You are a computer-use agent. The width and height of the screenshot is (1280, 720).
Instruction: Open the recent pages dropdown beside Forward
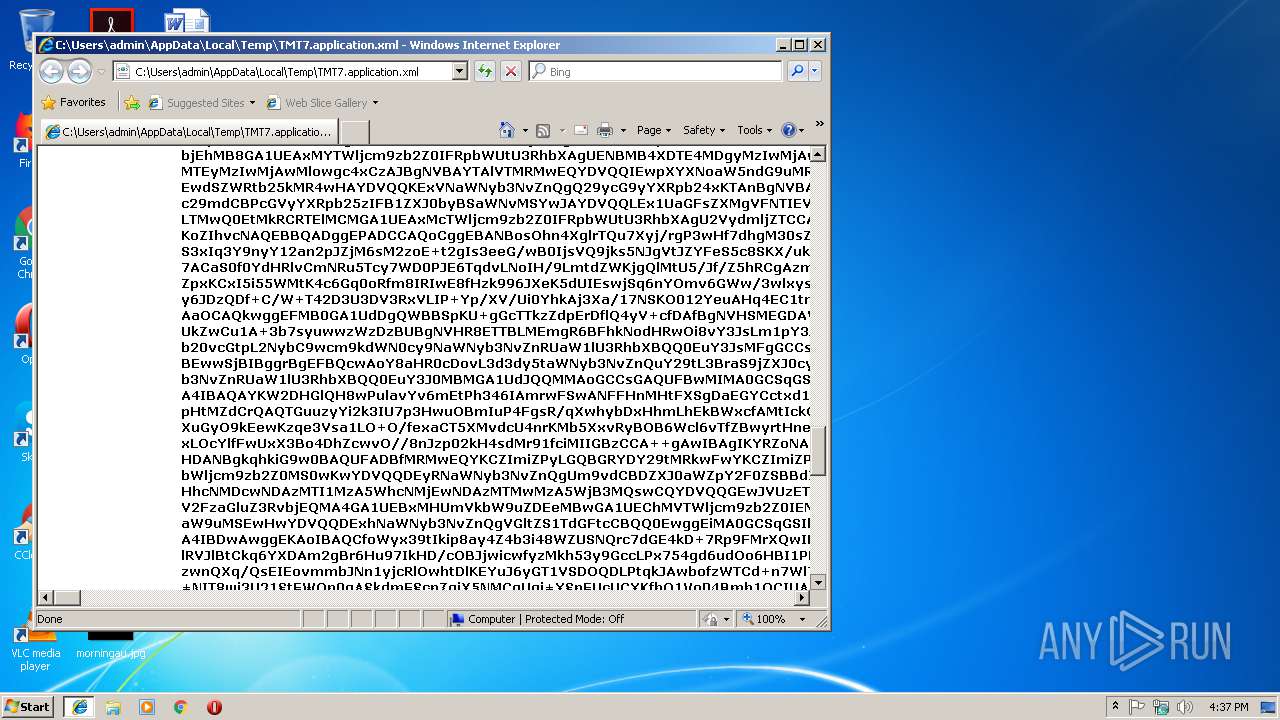pyautogui.click(x=101, y=72)
